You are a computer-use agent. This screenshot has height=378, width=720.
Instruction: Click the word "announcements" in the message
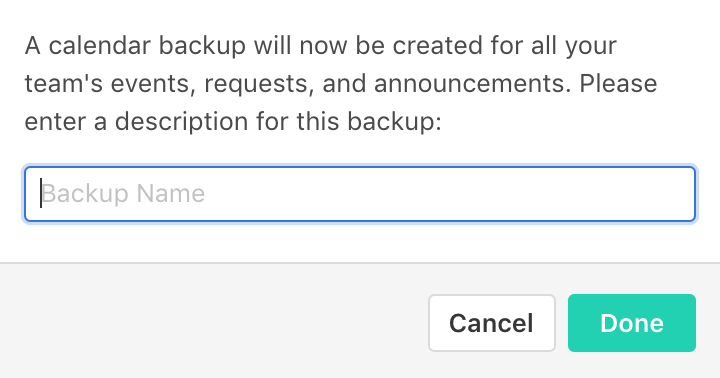pos(472,84)
